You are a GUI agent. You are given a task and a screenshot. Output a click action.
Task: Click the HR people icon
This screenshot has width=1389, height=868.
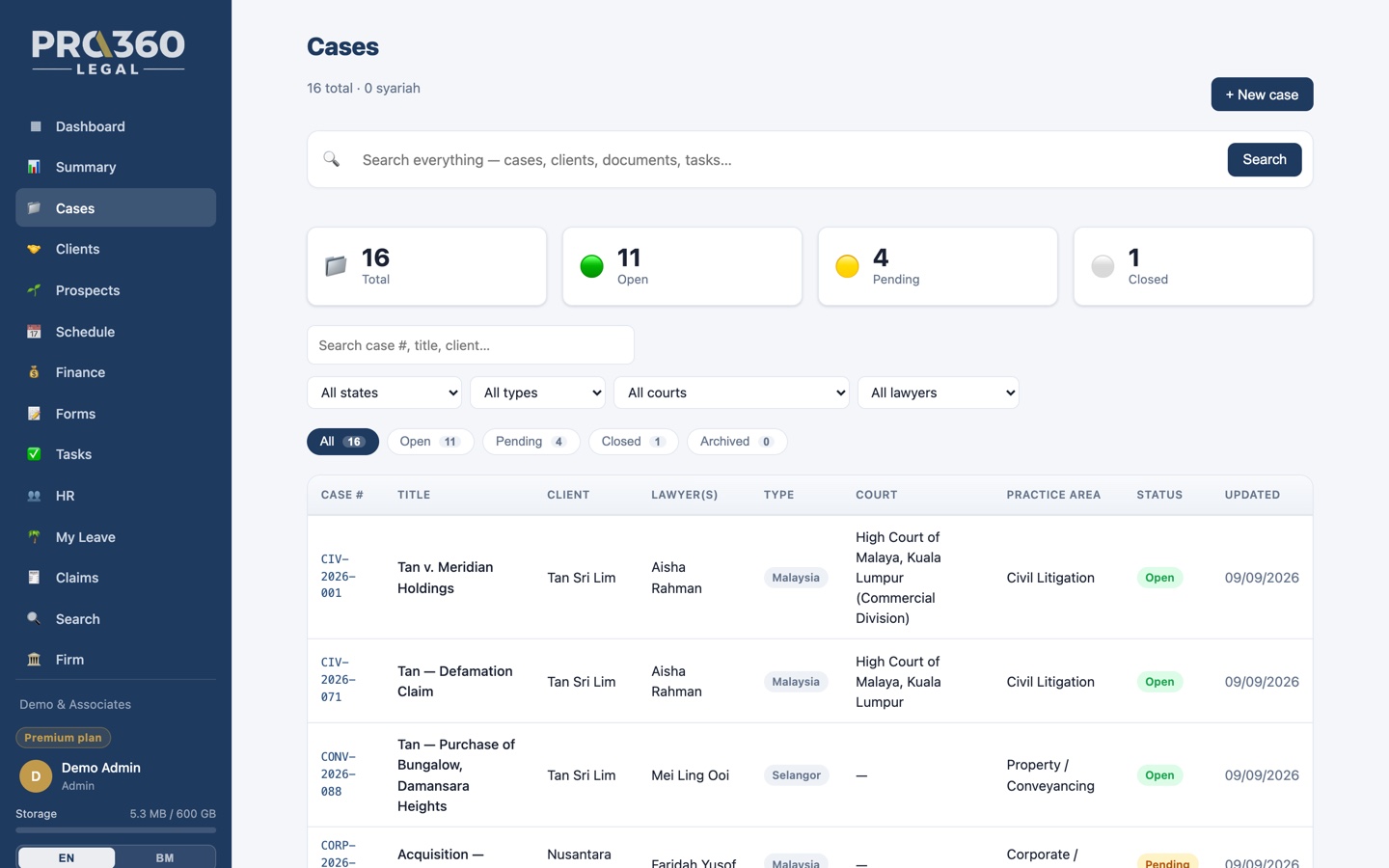point(35,496)
